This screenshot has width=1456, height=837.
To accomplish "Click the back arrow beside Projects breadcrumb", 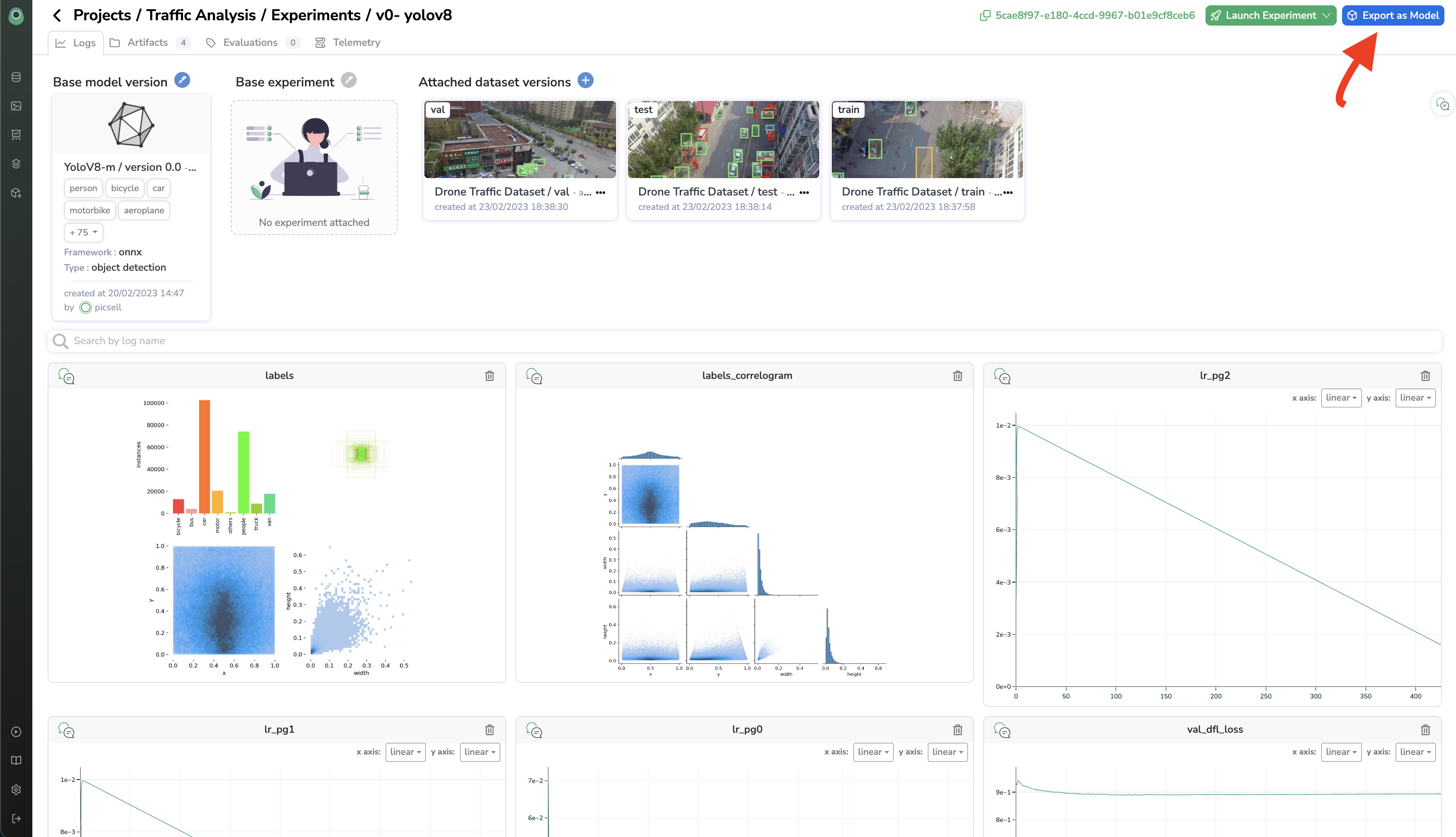I will [57, 15].
